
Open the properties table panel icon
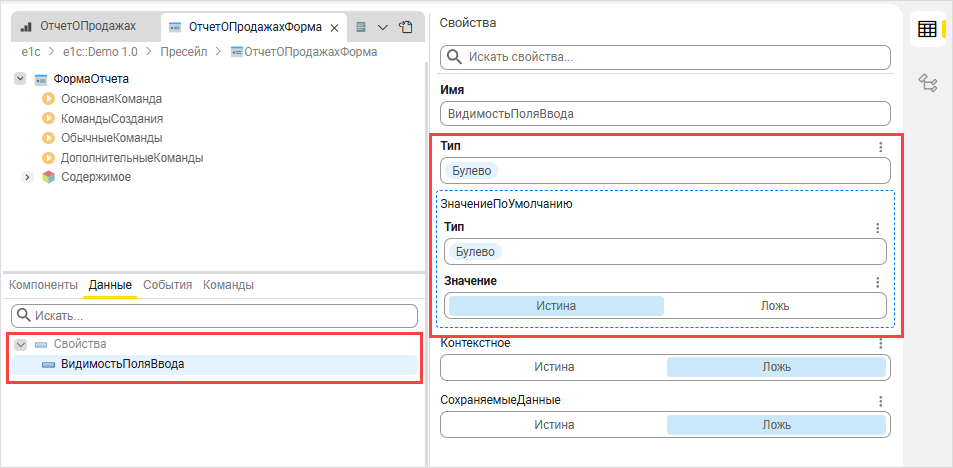click(x=927, y=29)
